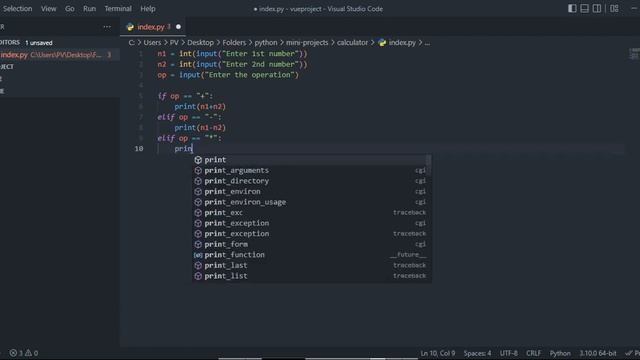Open the View menu
Image resolution: width=640 pixels, height=360 pixels.
49,9
